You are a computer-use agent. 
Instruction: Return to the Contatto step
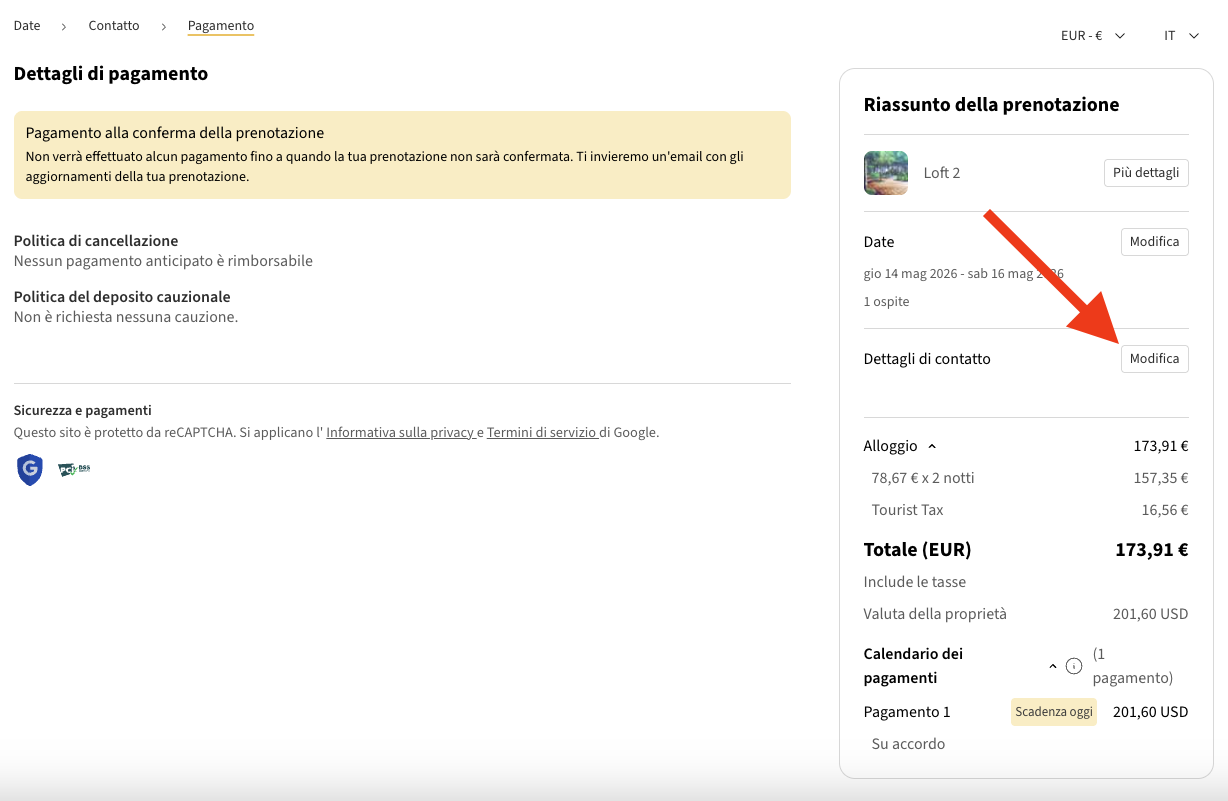coord(114,26)
